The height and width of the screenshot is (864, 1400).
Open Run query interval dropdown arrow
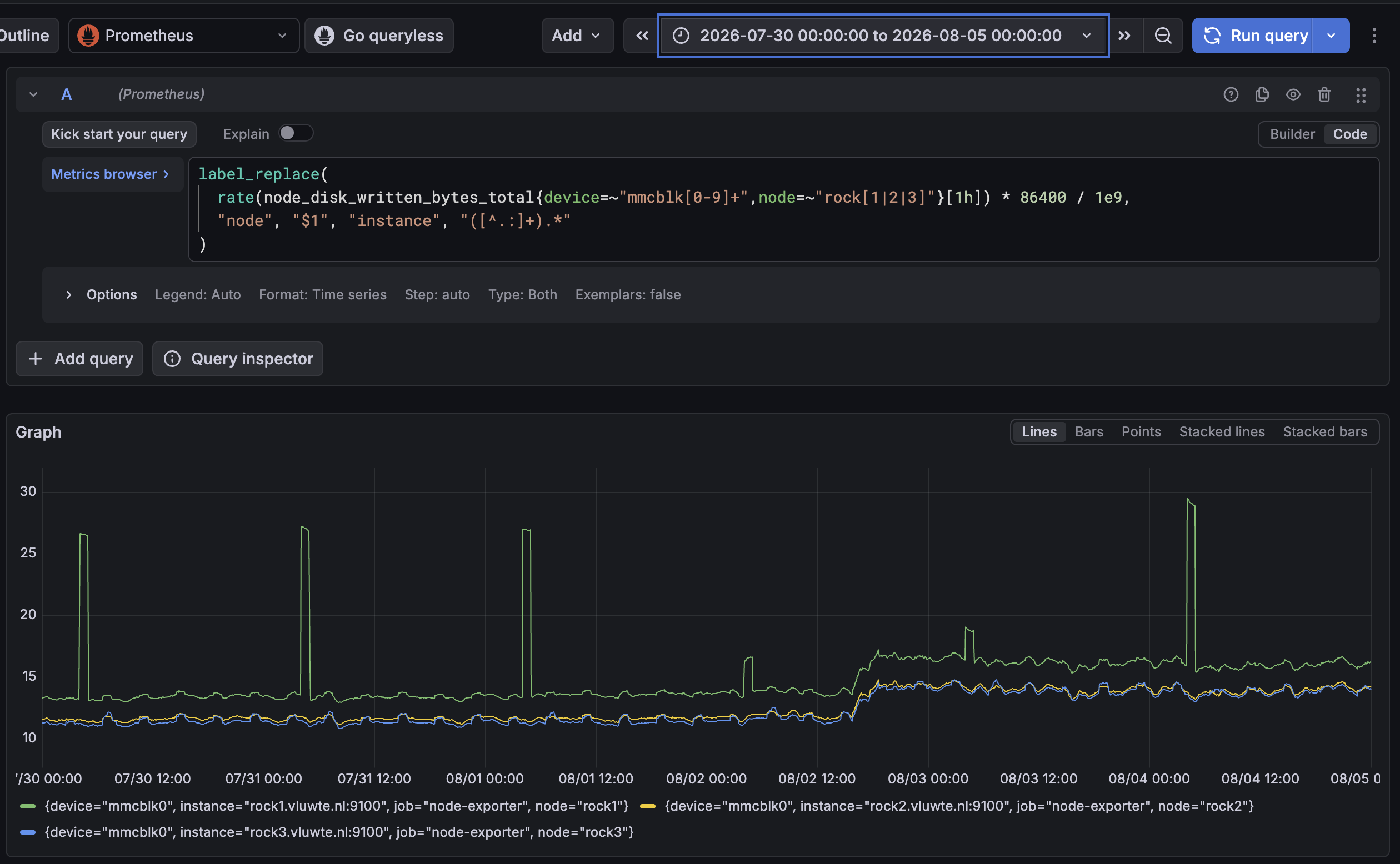[x=1331, y=36]
